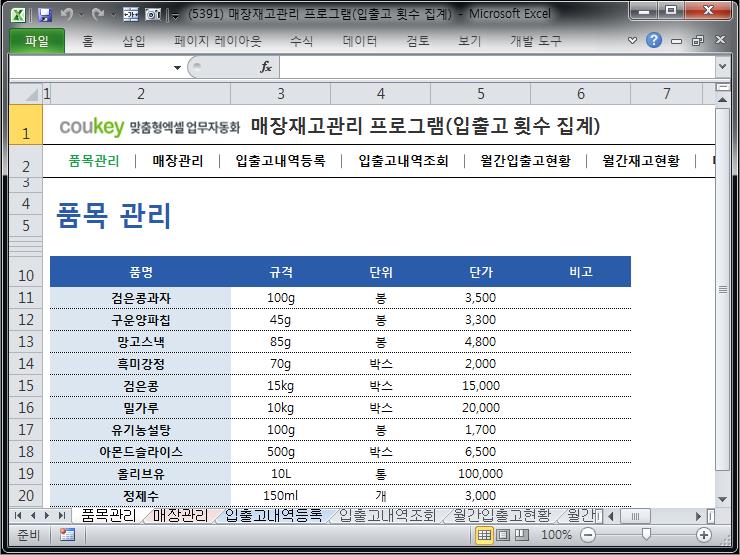This screenshot has height=555, width=740.
Task: Go to 입출고내역조회 navigation link
Action: click(x=403, y=161)
